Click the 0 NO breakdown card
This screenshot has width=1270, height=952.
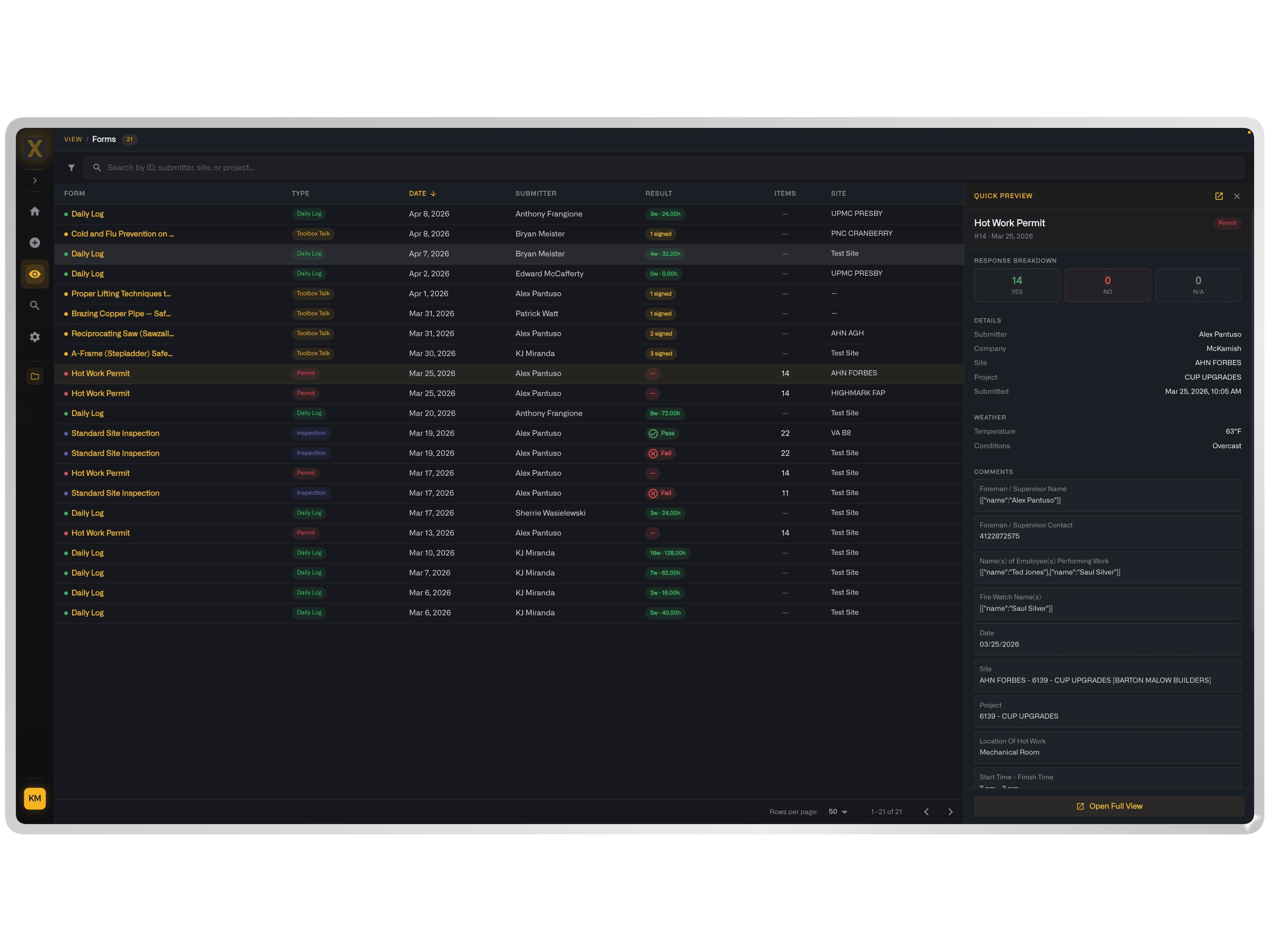coord(1107,285)
